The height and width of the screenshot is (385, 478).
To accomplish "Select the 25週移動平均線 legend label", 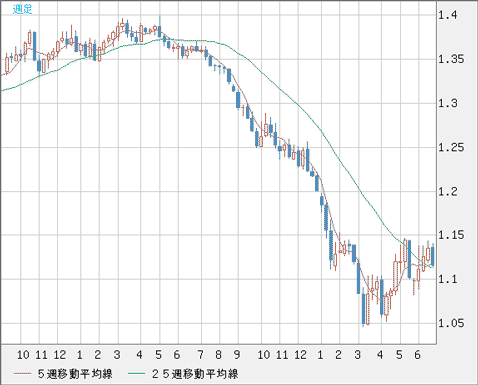I will [195, 374].
